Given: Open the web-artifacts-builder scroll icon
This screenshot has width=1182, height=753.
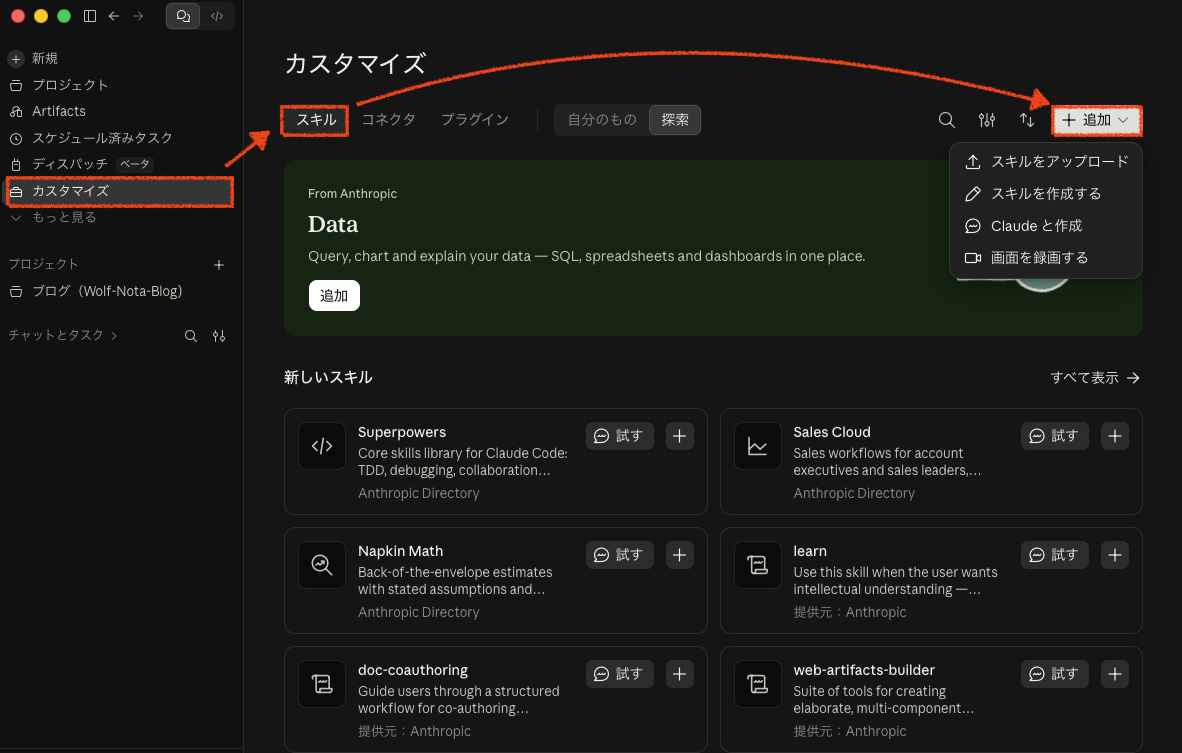Looking at the screenshot, I should click(x=758, y=684).
